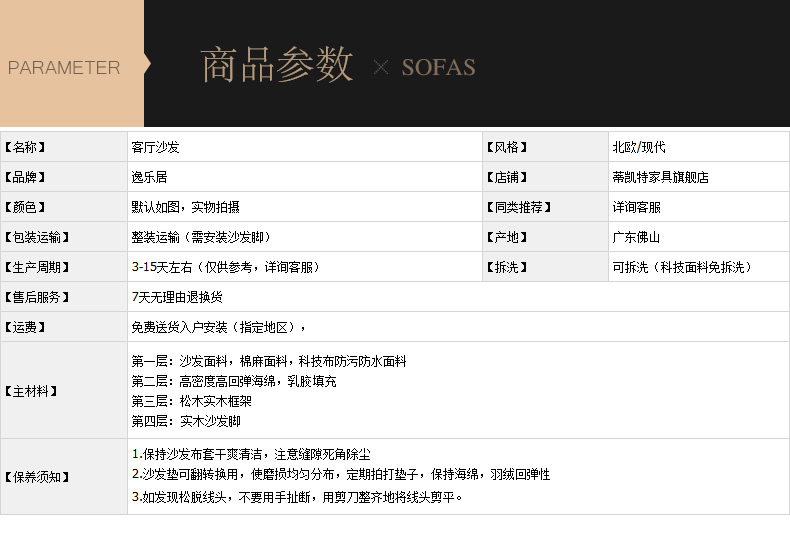The height and width of the screenshot is (537, 790).
Task: Select the 【品牌】 label cell
Action: tap(64, 177)
